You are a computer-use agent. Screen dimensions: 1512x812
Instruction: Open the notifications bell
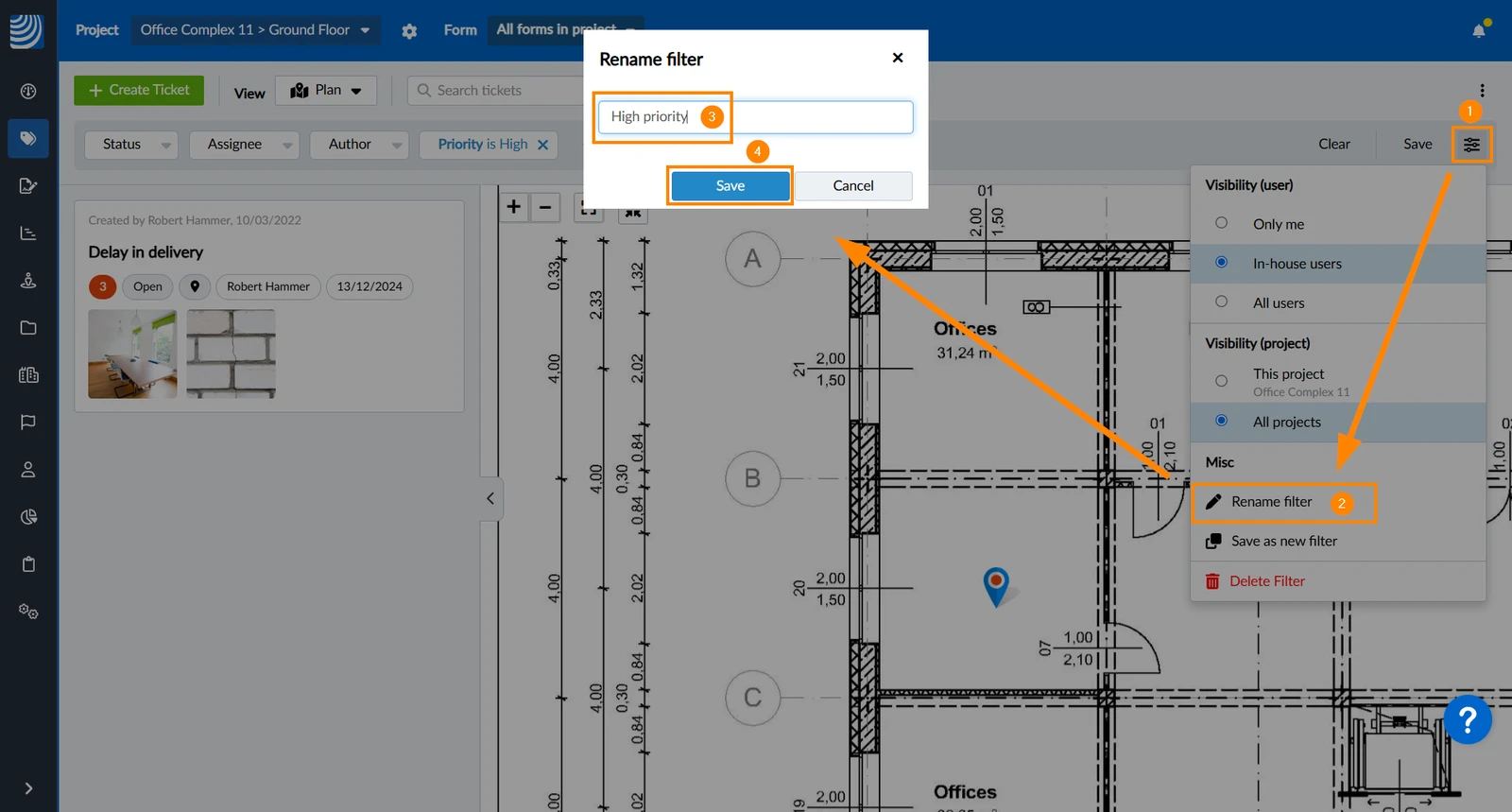(x=1479, y=31)
